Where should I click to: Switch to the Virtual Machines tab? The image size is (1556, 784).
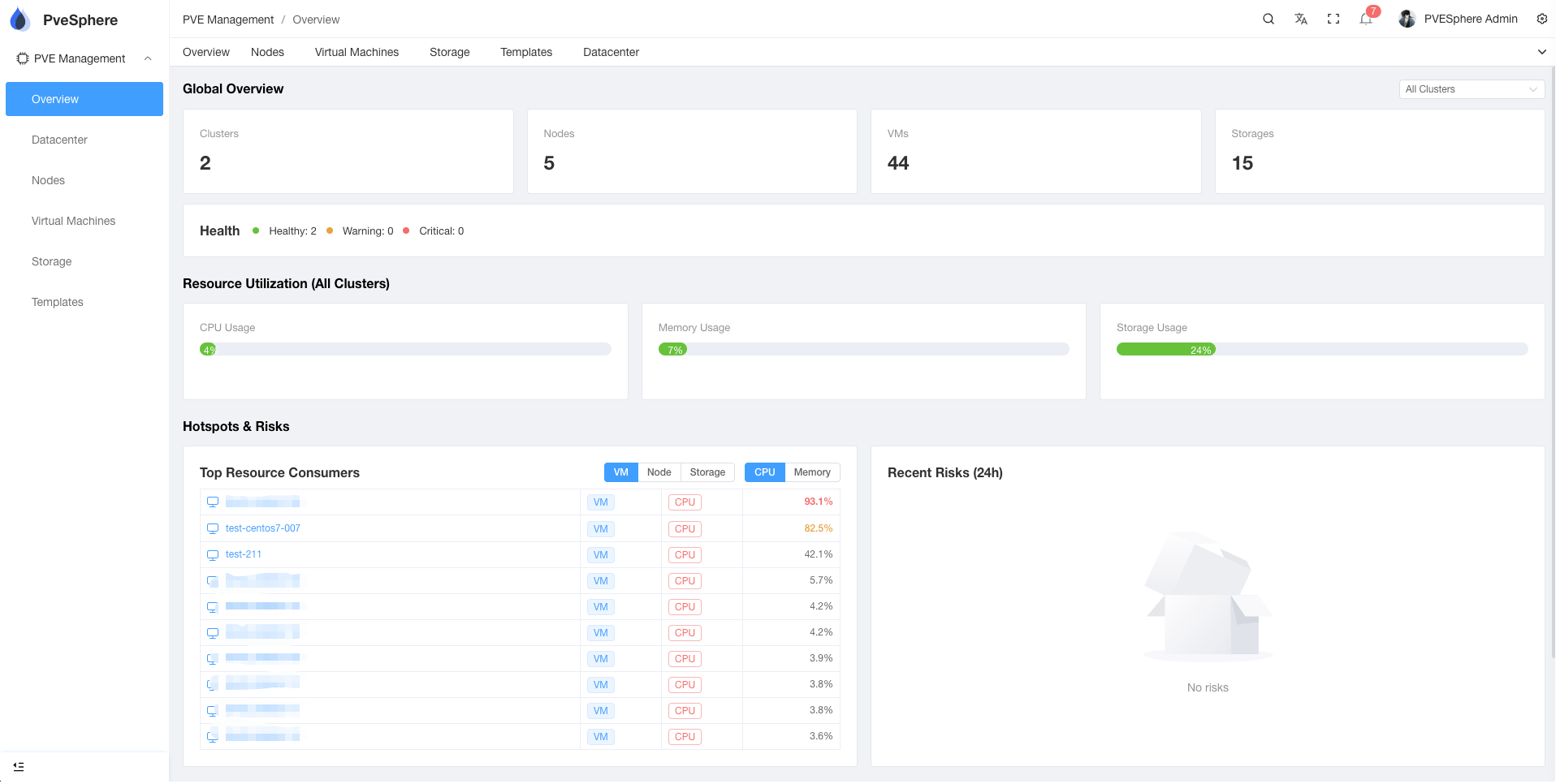click(357, 51)
